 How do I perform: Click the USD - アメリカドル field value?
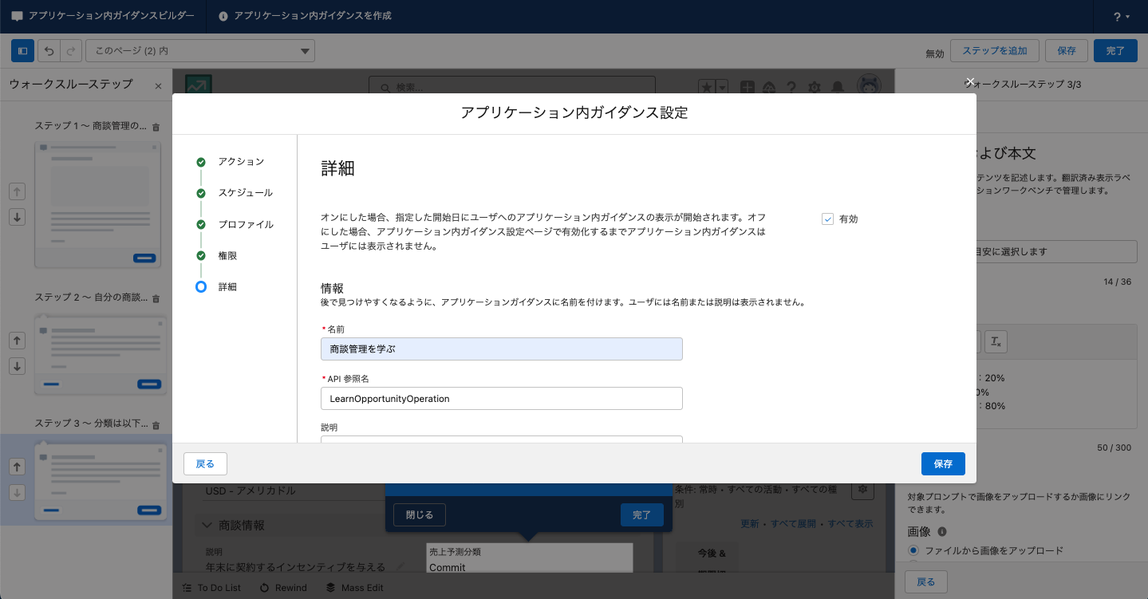point(250,490)
